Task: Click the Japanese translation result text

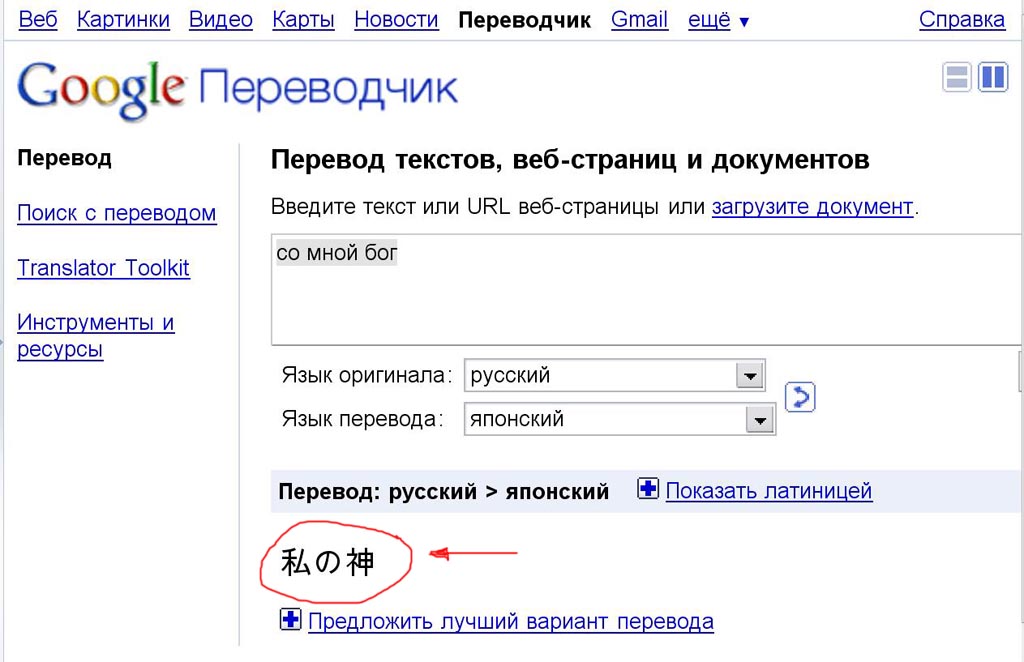Action: click(328, 563)
